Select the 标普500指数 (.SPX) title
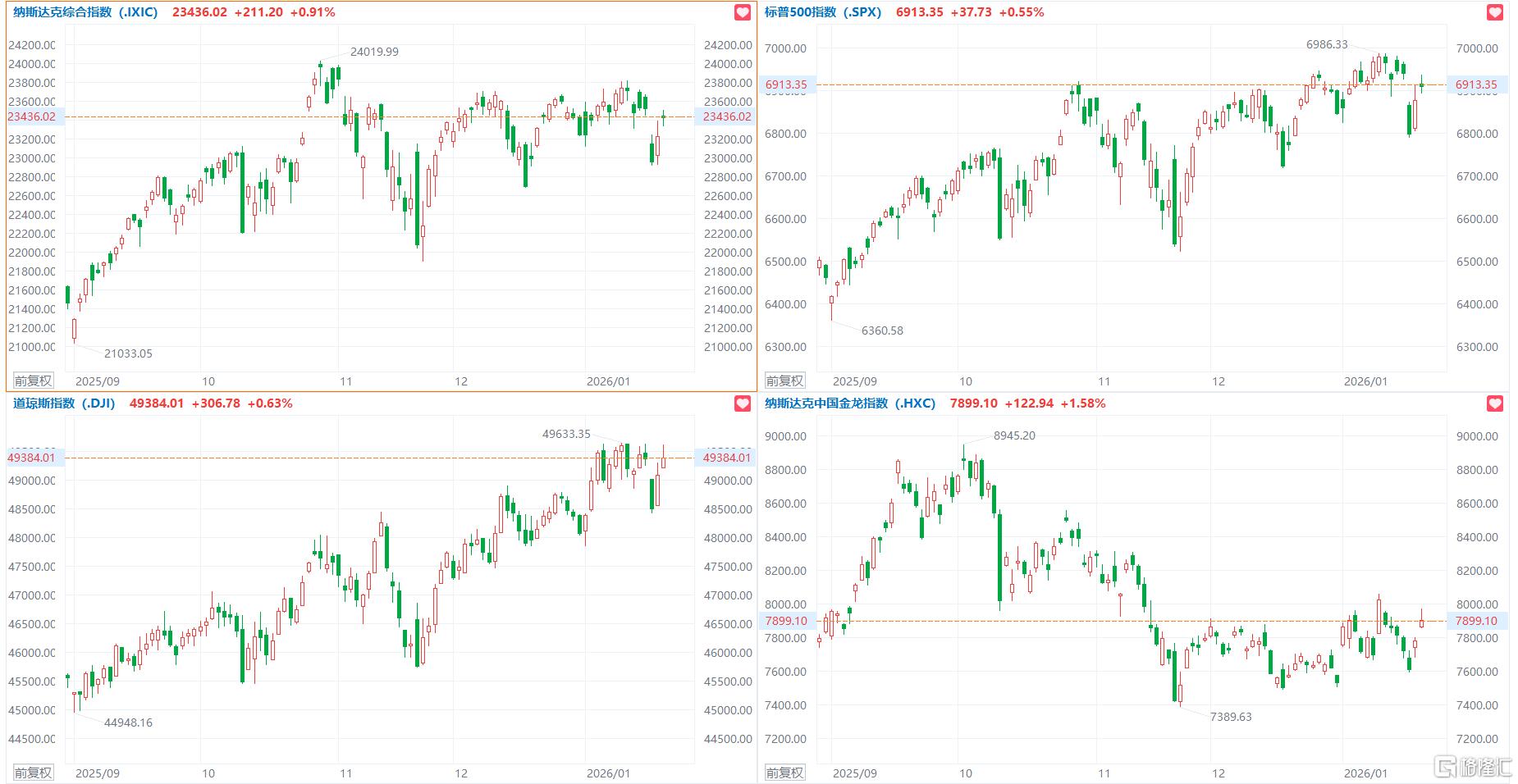1518x784 pixels. click(x=823, y=12)
